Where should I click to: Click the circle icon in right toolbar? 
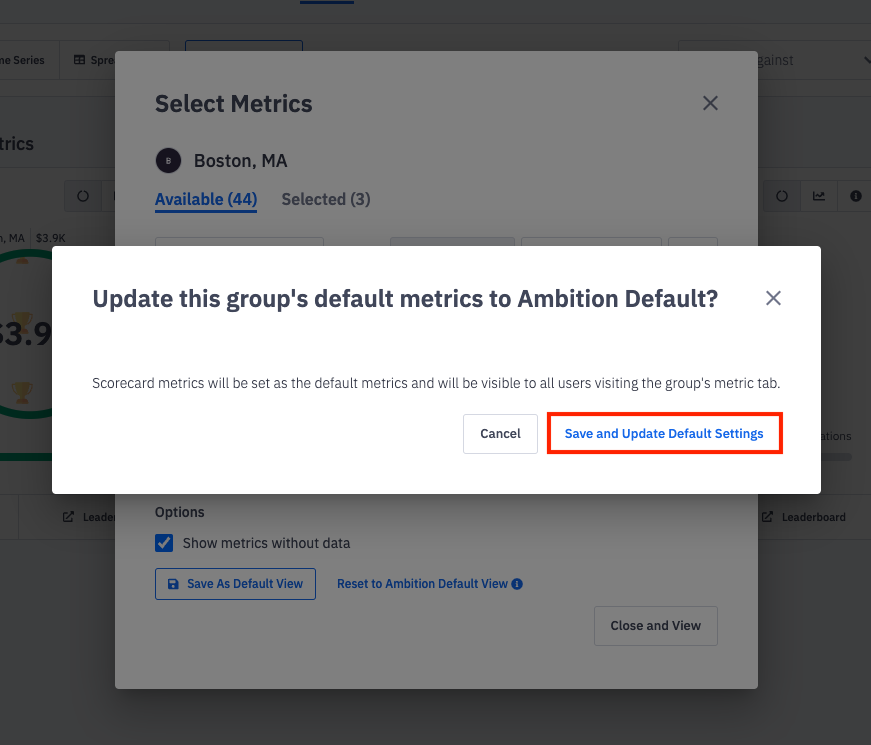[782, 196]
